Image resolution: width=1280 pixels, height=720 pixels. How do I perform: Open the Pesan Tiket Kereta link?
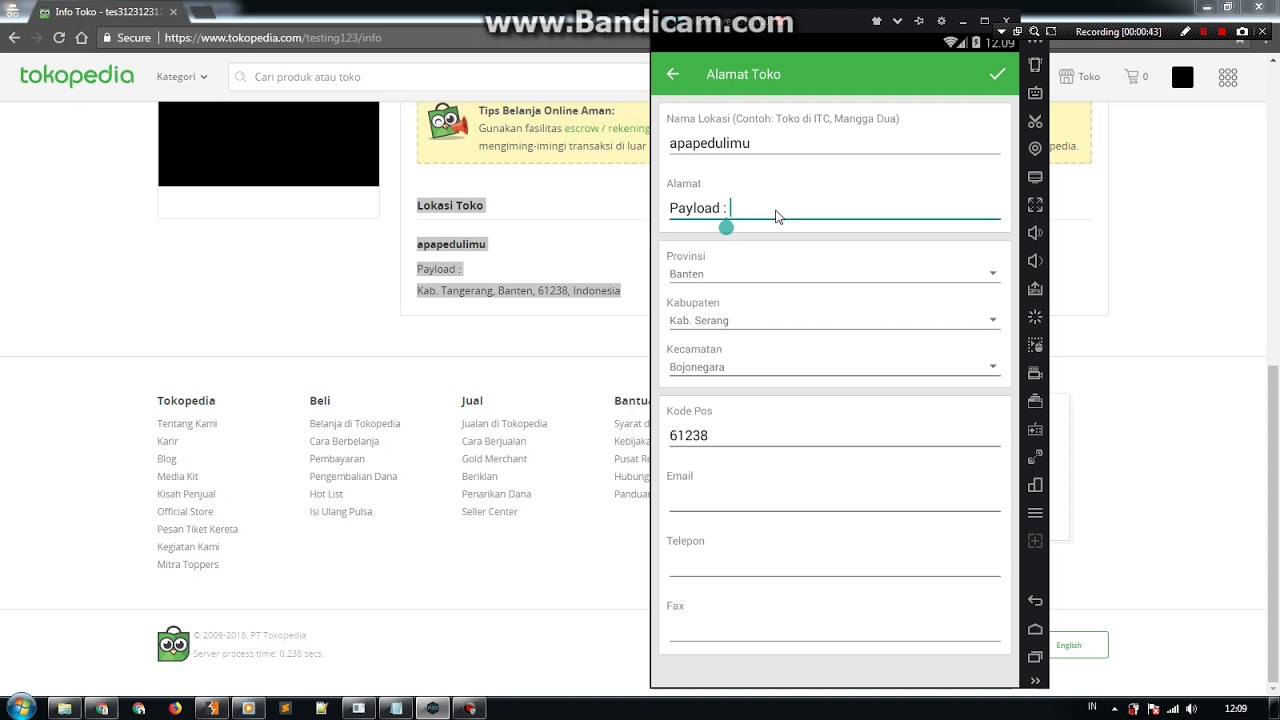197,530
